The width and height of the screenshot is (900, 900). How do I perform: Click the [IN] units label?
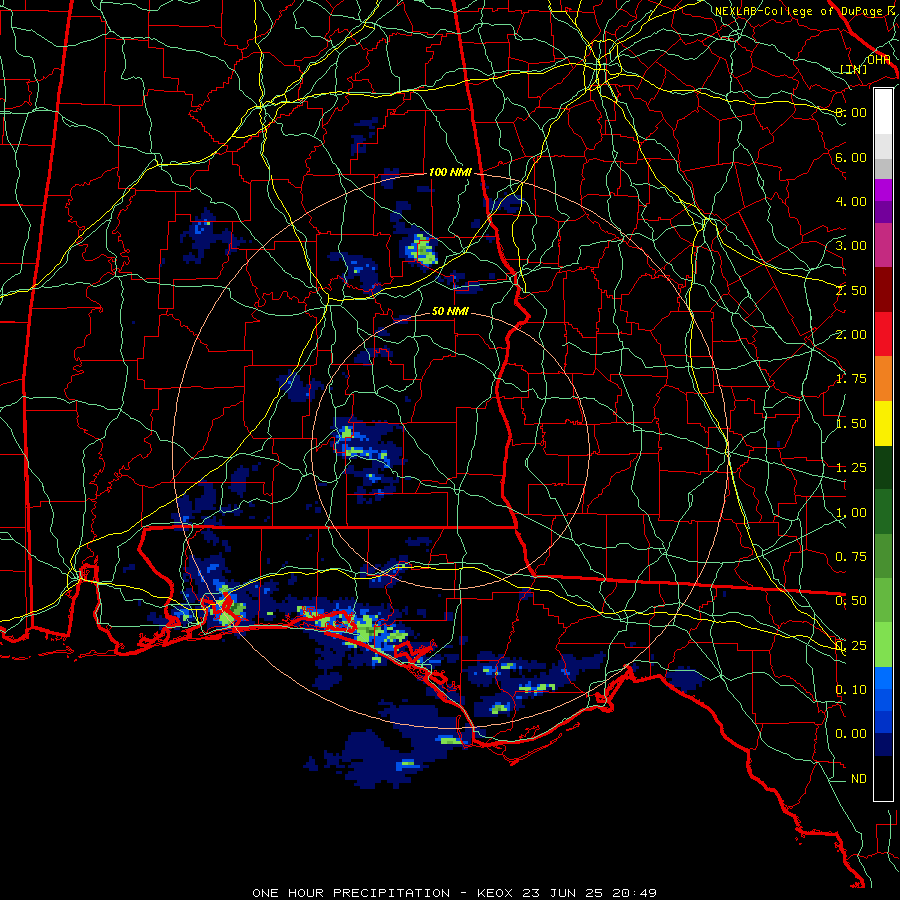pyautogui.click(x=854, y=69)
